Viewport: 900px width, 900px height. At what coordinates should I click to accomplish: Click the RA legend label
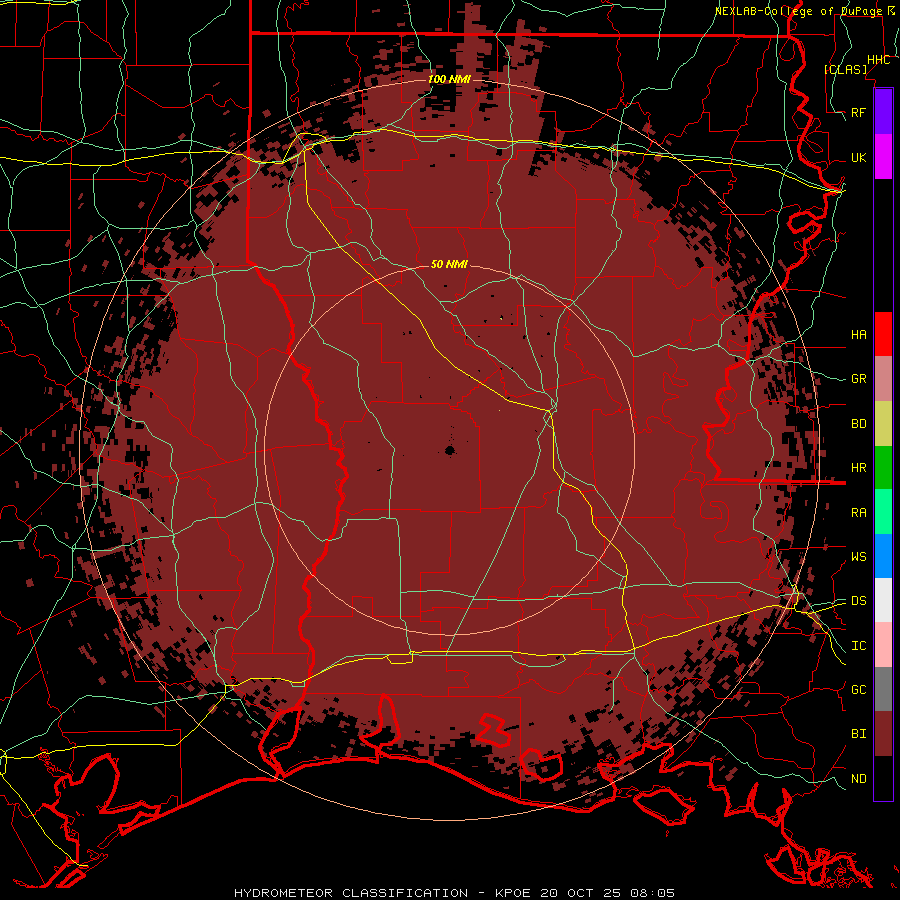pos(859,513)
